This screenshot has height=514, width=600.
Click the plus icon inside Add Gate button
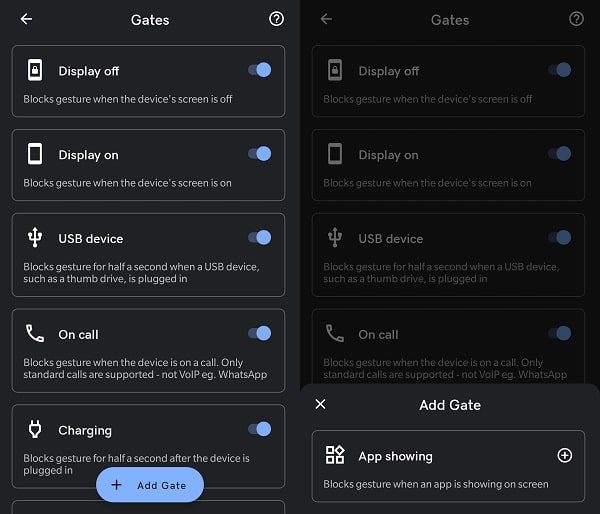tap(116, 485)
